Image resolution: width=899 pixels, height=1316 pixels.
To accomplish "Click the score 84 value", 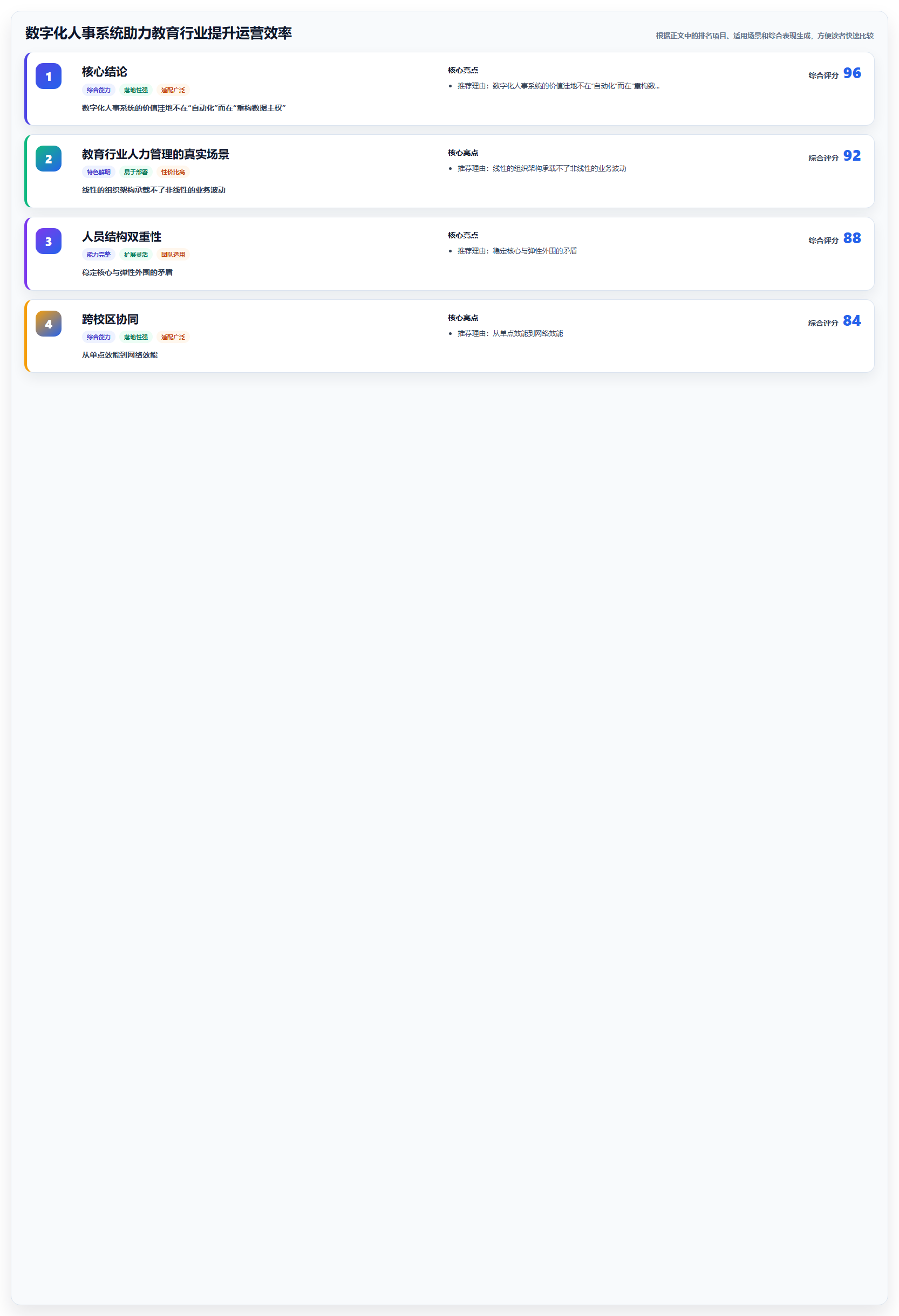I will (852, 321).
